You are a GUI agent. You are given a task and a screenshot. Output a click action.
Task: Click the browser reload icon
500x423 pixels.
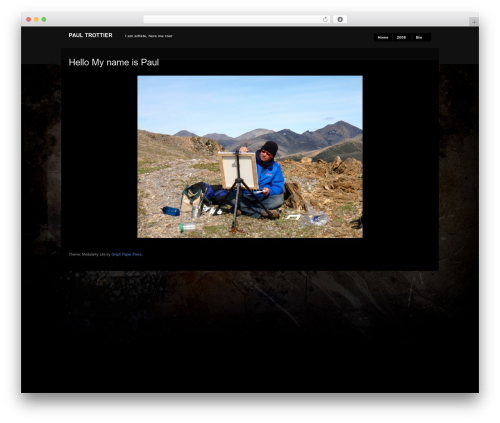click(325, 19)
